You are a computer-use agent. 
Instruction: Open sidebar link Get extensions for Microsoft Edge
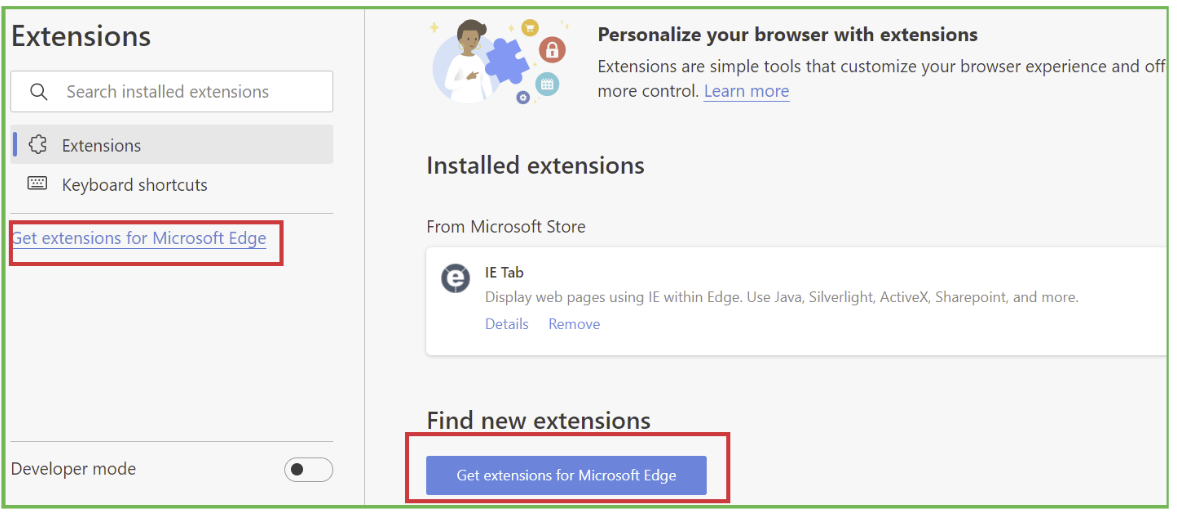pyautogui.click(x=140, y=238)
